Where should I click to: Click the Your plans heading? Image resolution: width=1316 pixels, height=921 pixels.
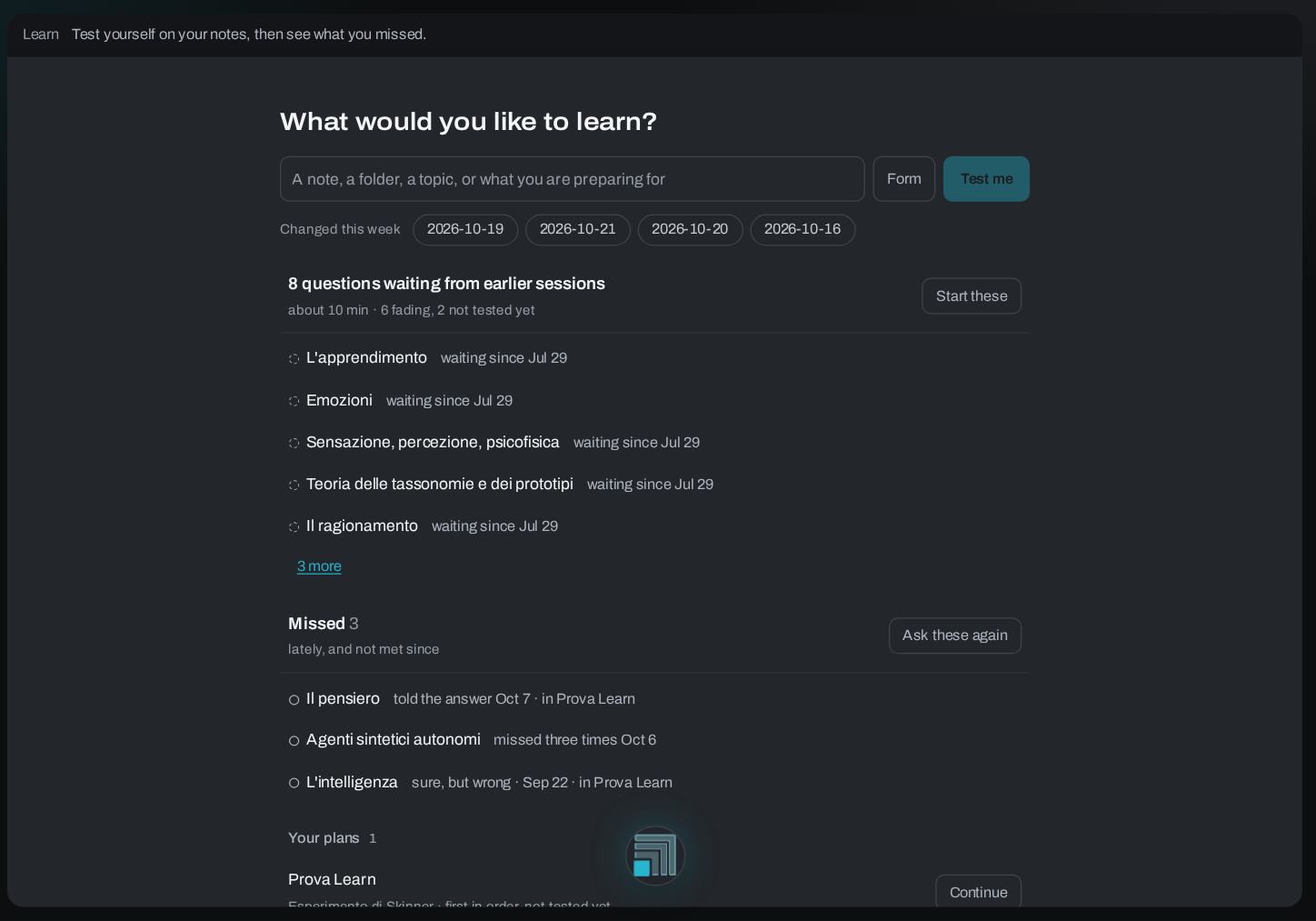pyautogui.click(x=324, y=838)
